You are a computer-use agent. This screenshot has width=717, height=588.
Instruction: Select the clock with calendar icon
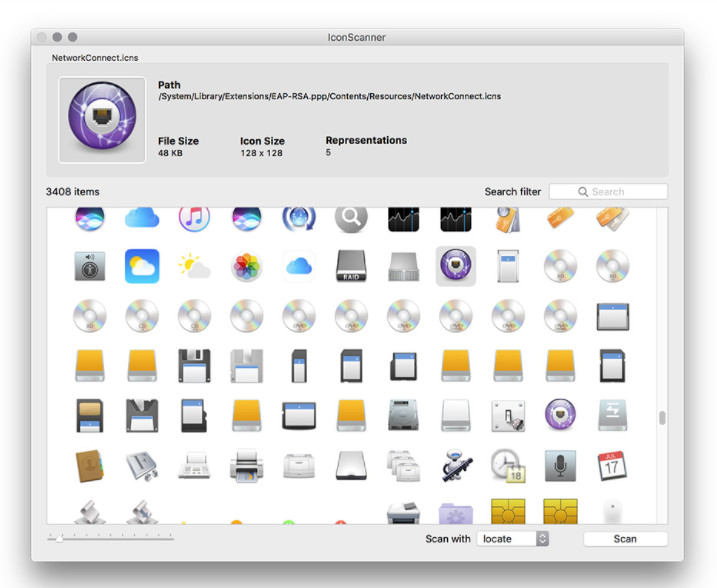508,466
